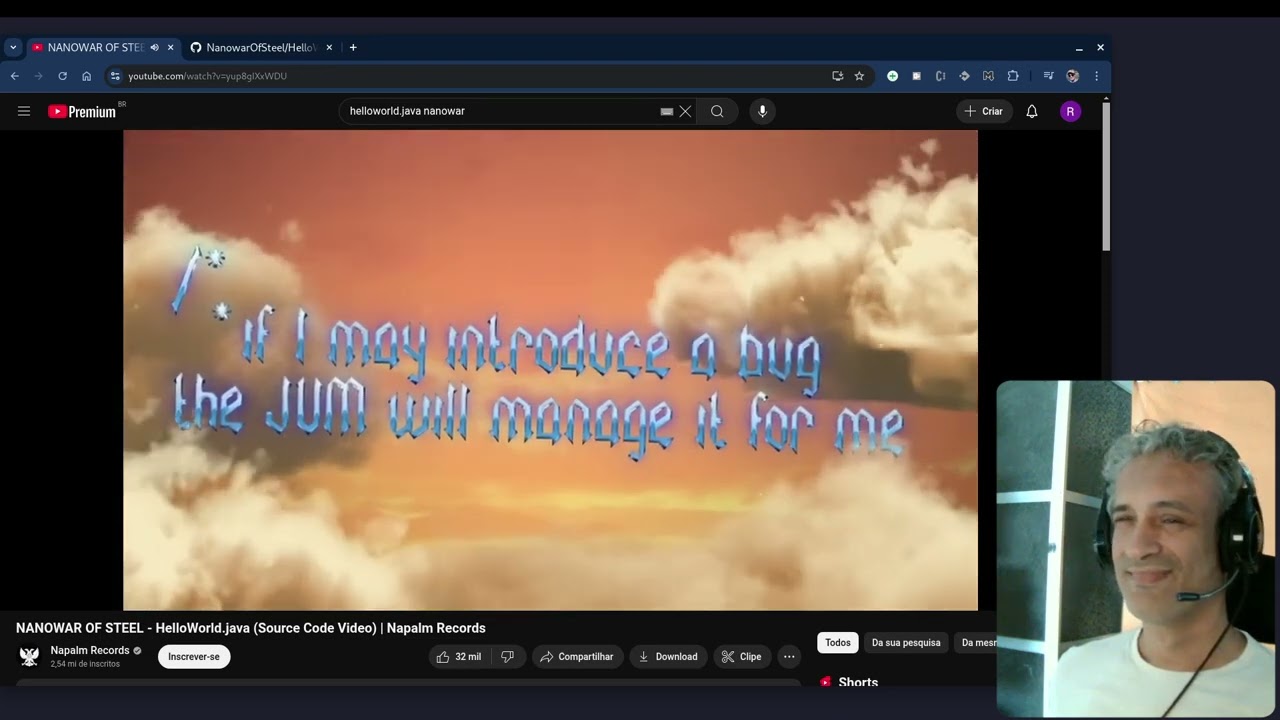Share the video using Compartilhar
Image resolution: width=1280 pixels, height=720 pixels.
(577, 656)
